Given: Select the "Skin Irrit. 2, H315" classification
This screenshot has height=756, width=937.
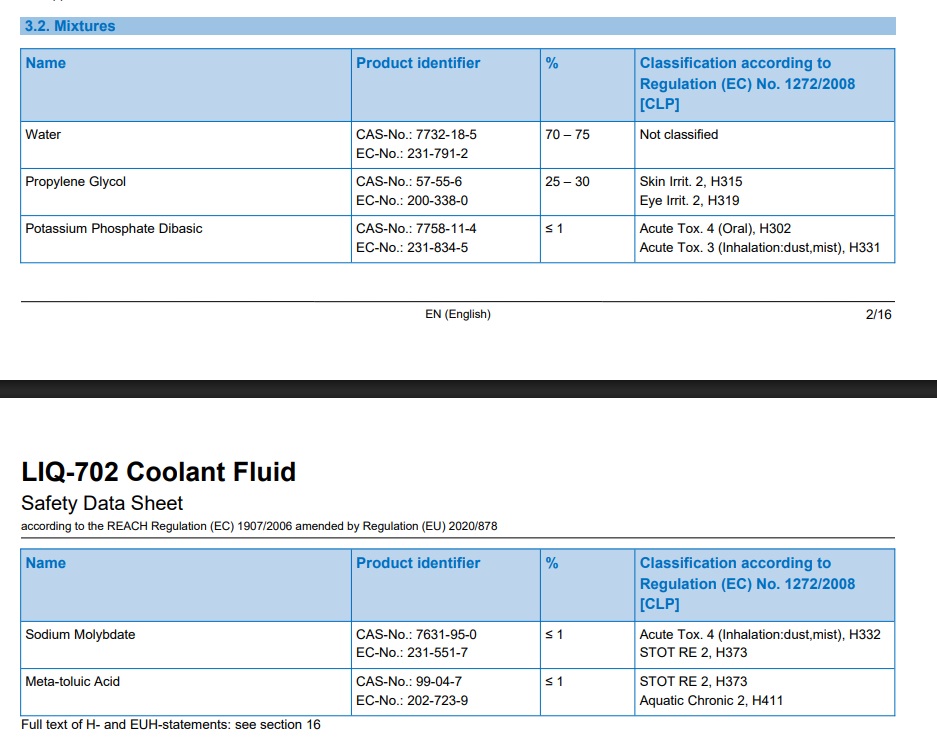Looking at the screenshot, I should tap(691, 182).
